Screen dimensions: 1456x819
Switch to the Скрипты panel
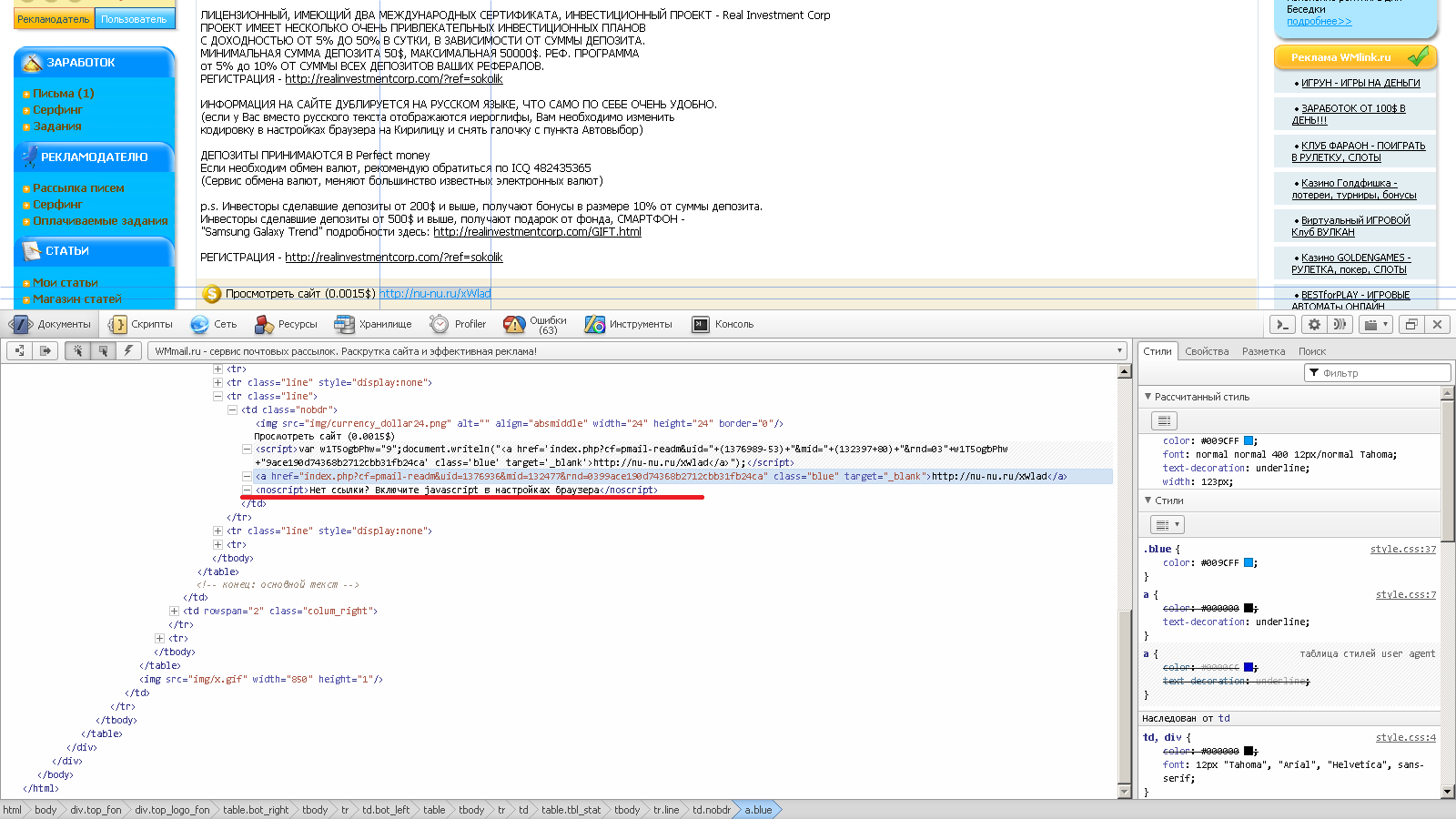pyautogui.click(x=141, y=324)
